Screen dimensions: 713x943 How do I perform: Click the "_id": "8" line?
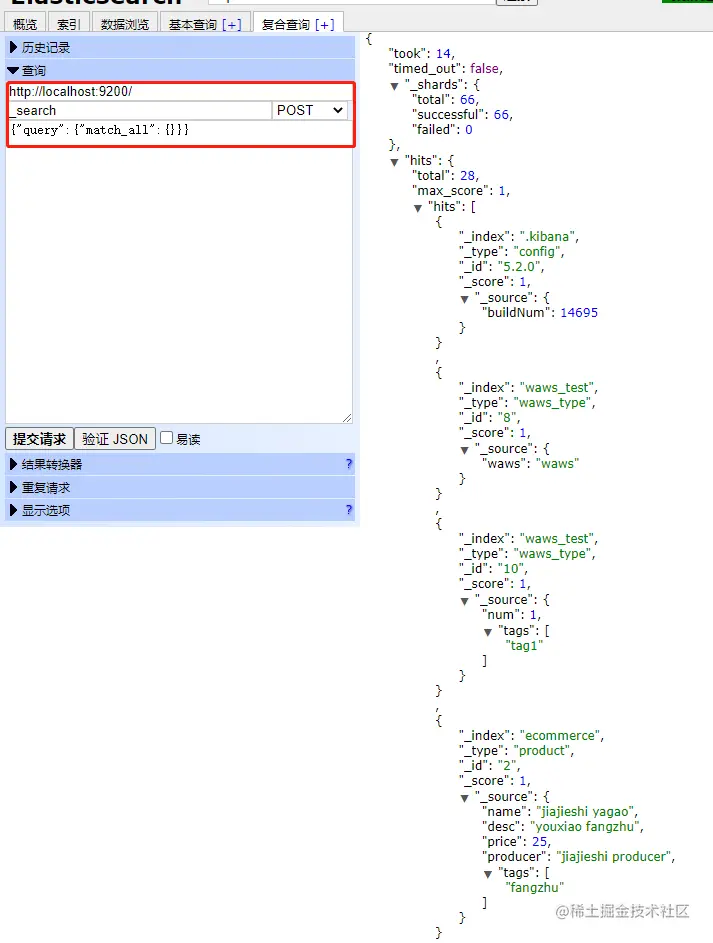tap(490, 417)
